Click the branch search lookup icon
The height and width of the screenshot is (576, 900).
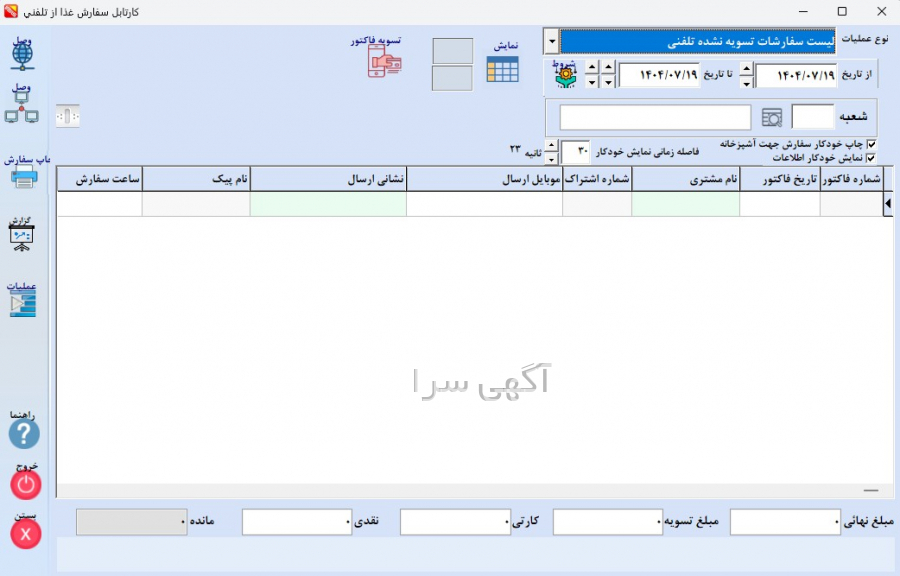pos(772,118)
